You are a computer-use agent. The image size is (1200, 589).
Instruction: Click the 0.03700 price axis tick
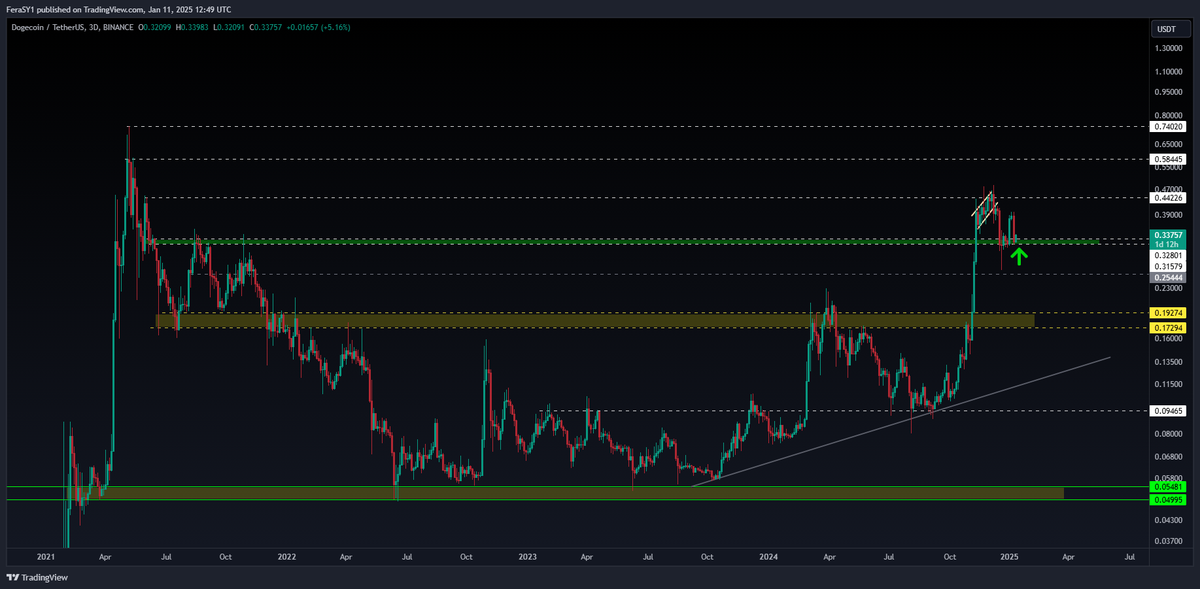(1169, 541)
